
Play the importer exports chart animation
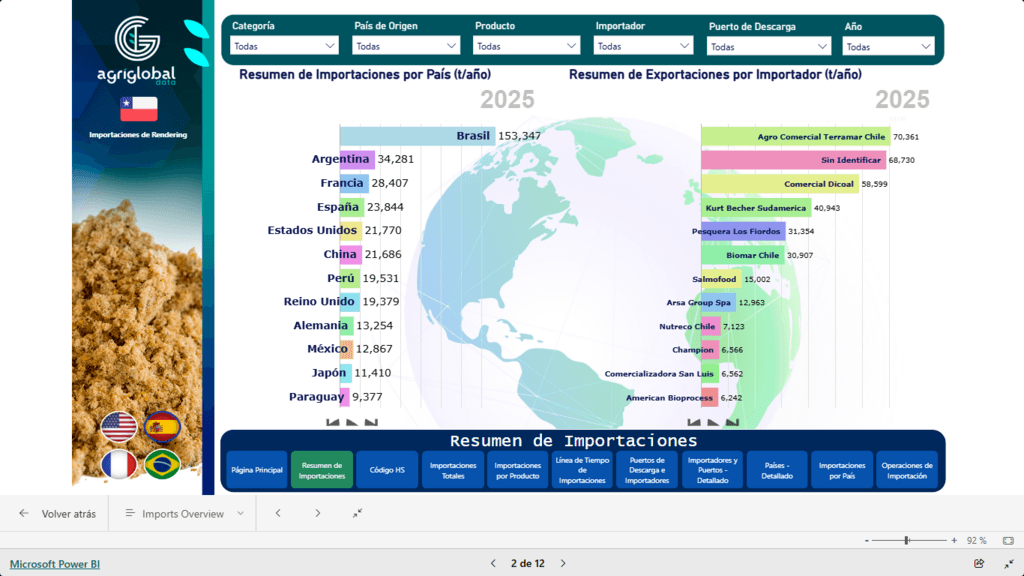coord(713,423)
